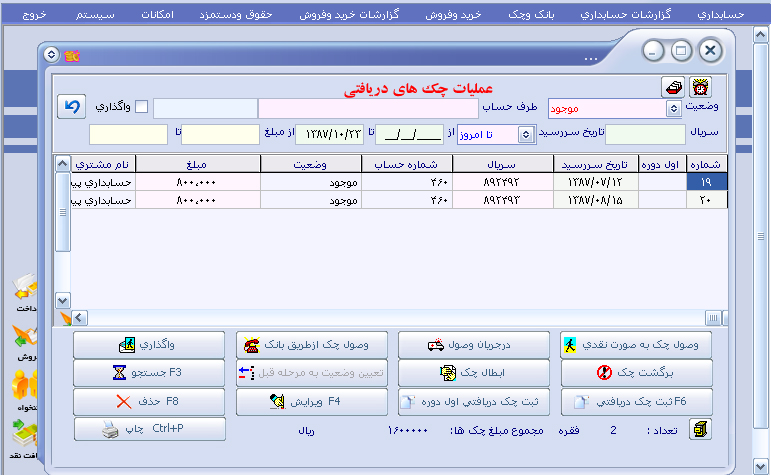Delete the selected check with حذف F8

click(150, 402)
